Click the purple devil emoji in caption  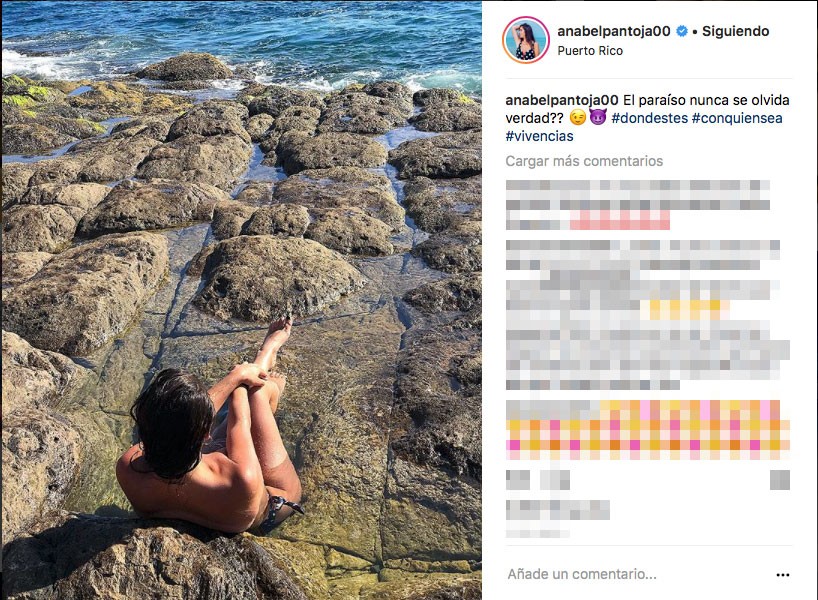tap(598, 118)
